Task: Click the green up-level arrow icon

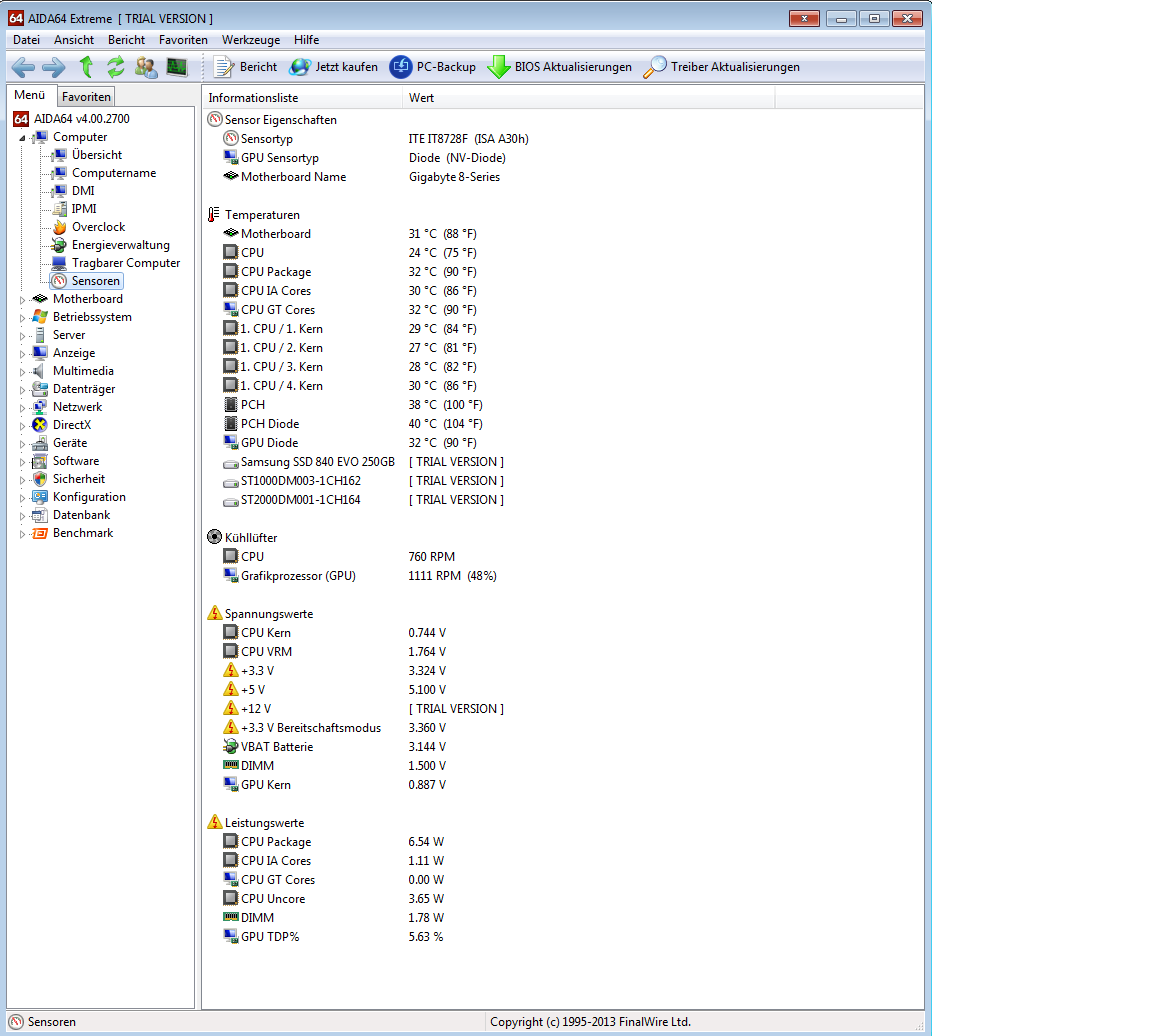Action: [86, 67]
